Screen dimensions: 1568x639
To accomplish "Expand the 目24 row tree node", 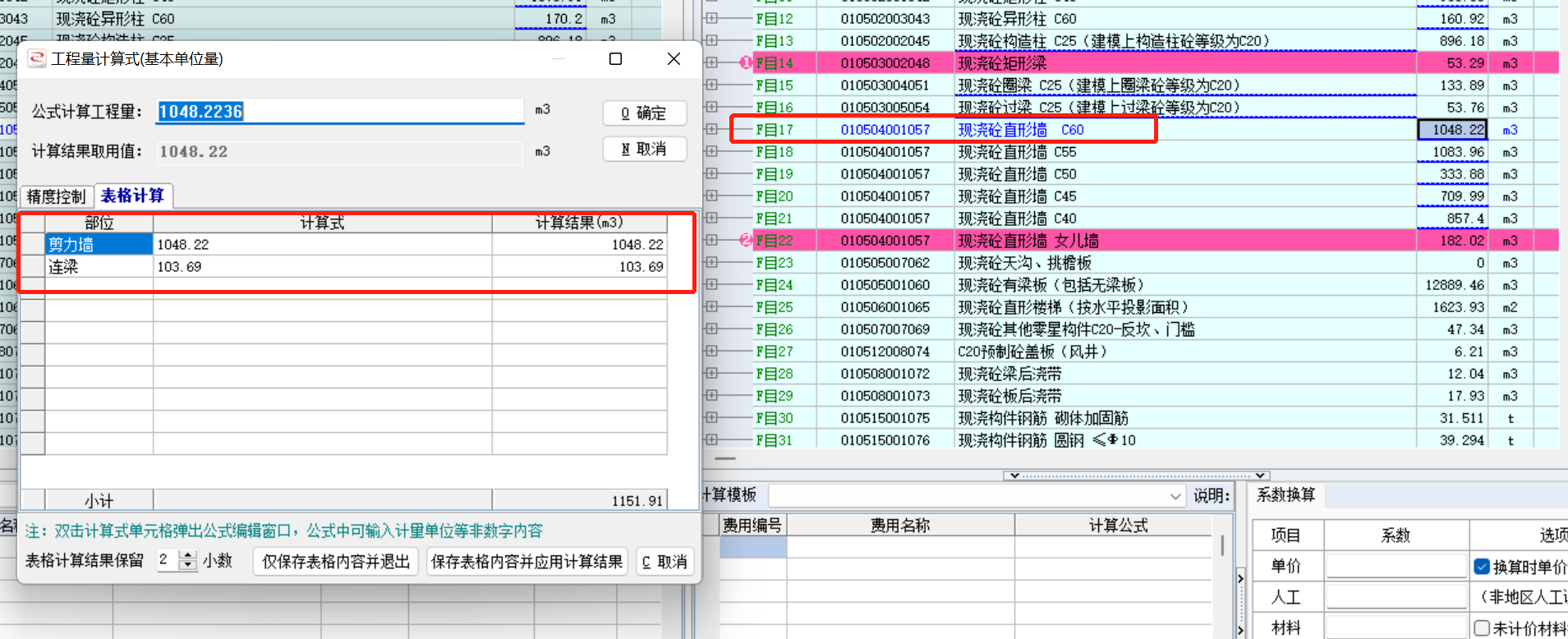I will click(x=711, y=284).
